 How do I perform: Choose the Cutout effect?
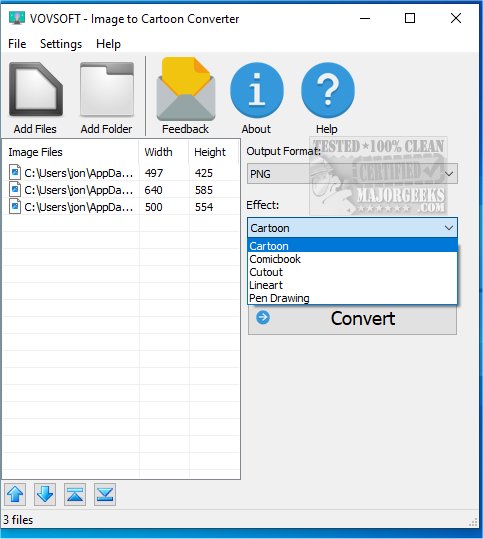[x=352, y=272]
